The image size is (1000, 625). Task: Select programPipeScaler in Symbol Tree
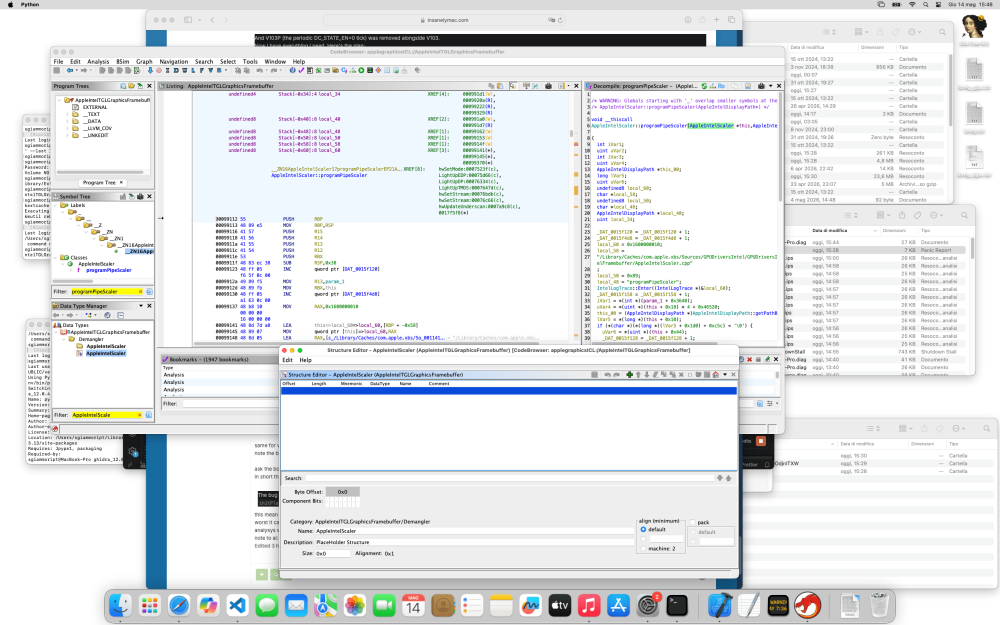(x=108, y=270)
